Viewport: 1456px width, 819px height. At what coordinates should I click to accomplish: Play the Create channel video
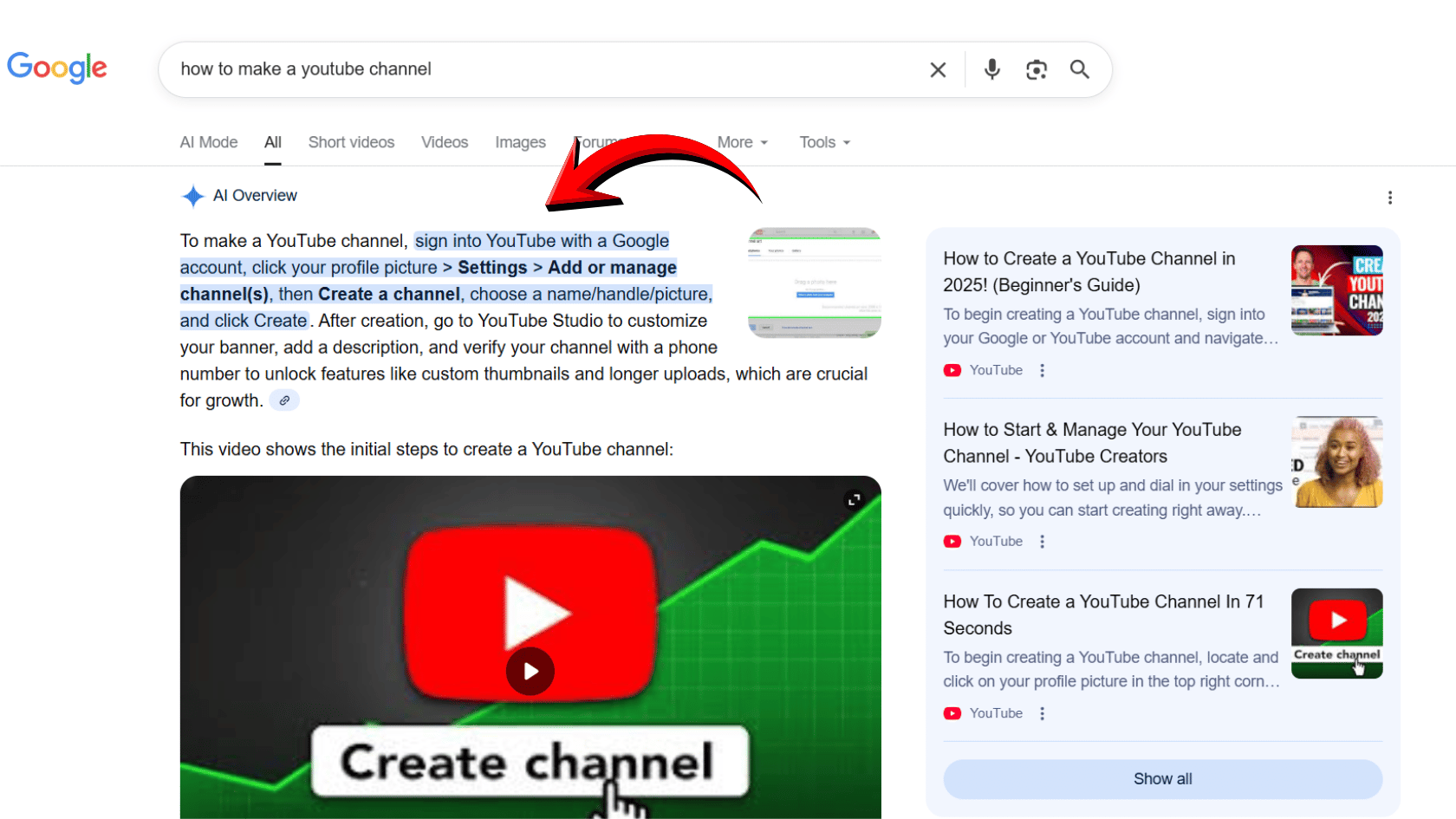pyautogui.click(x=530, y=671)
